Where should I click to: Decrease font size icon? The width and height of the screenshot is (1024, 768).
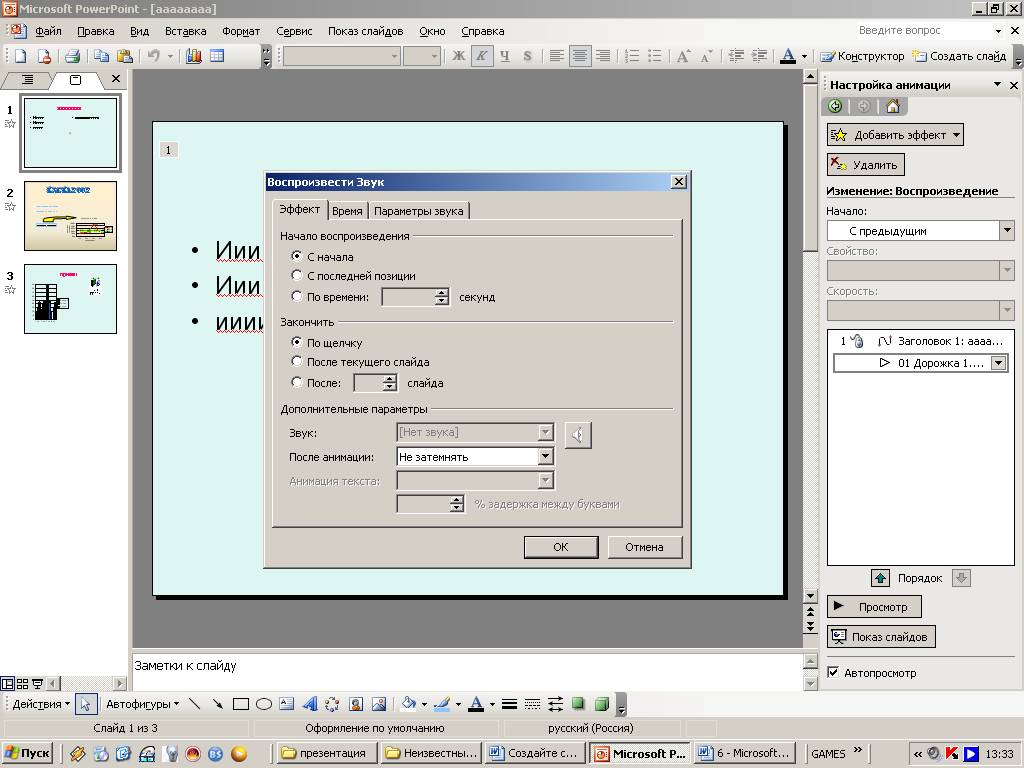point(706,56)
